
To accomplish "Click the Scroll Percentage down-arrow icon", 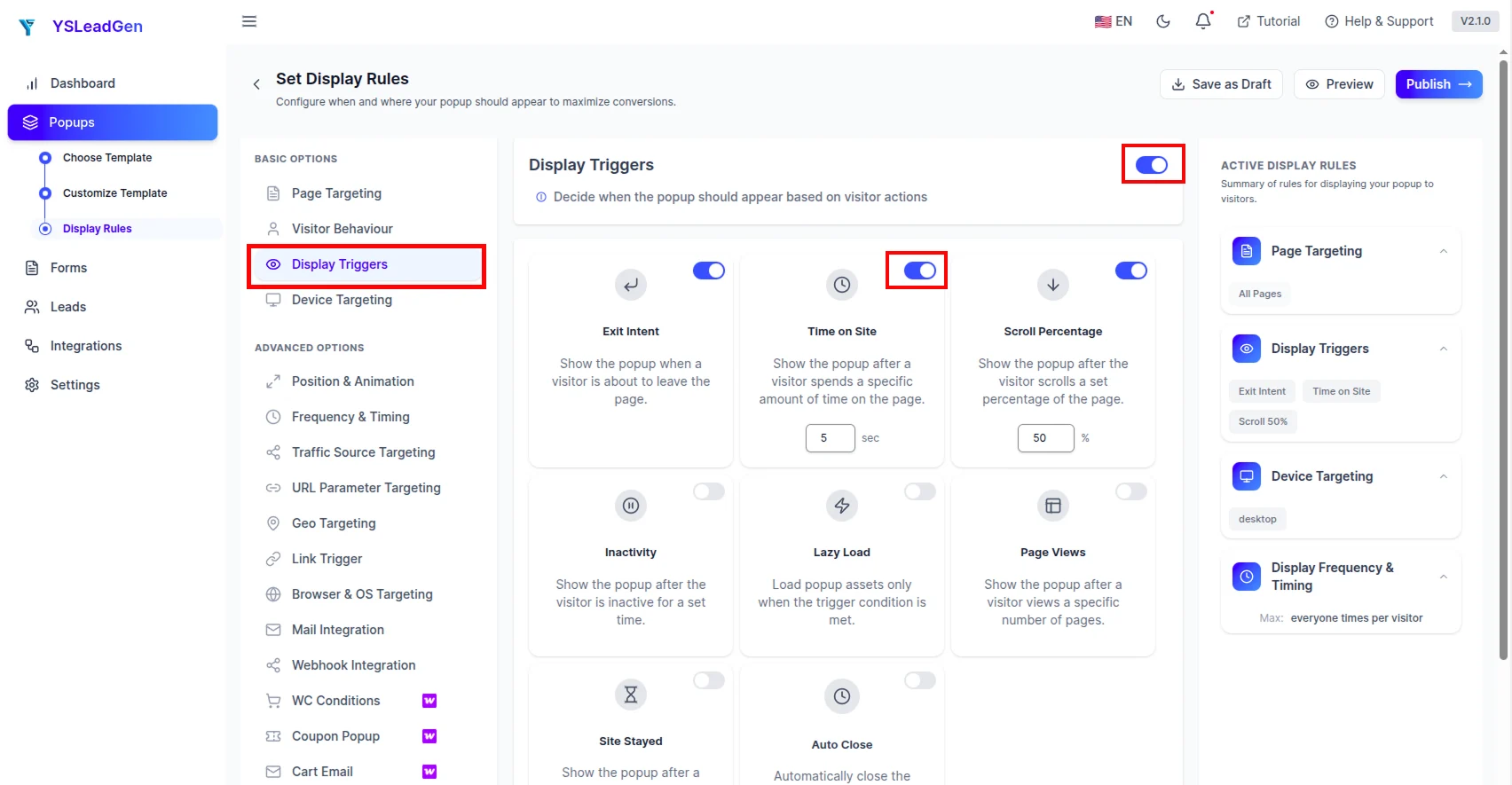I will click(x=1053, y=285).
